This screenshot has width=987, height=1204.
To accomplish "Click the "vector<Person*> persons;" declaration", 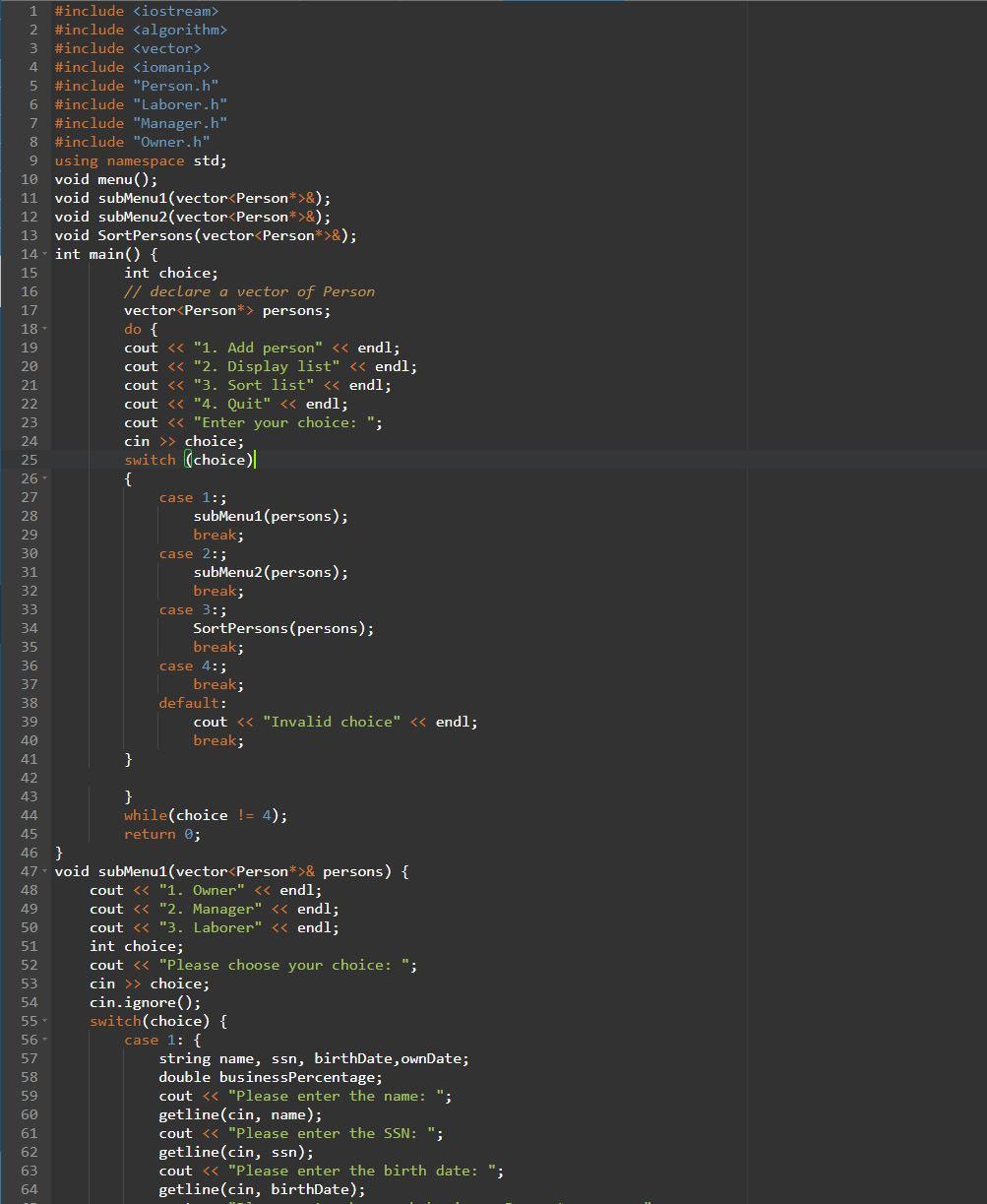I will click(227, 310).
